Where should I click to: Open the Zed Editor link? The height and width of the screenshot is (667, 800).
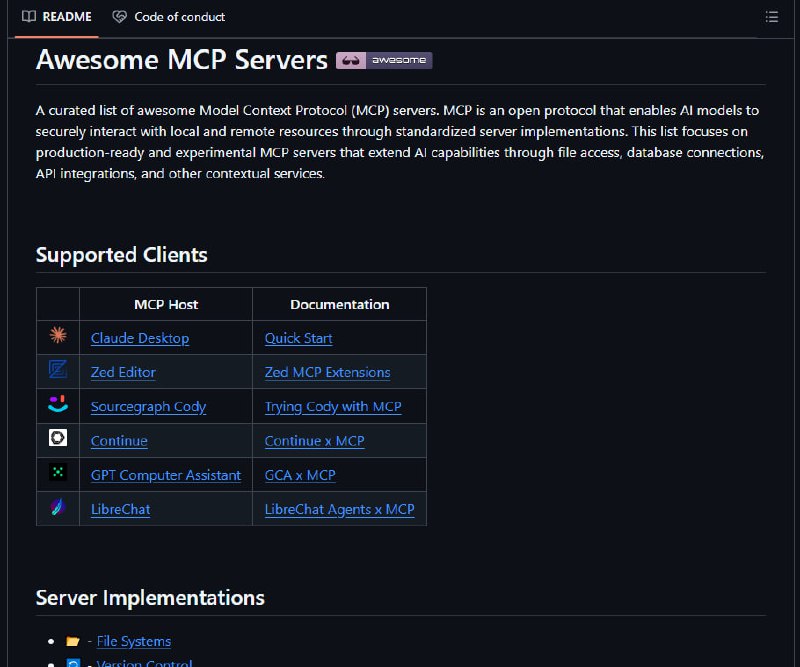123,373
